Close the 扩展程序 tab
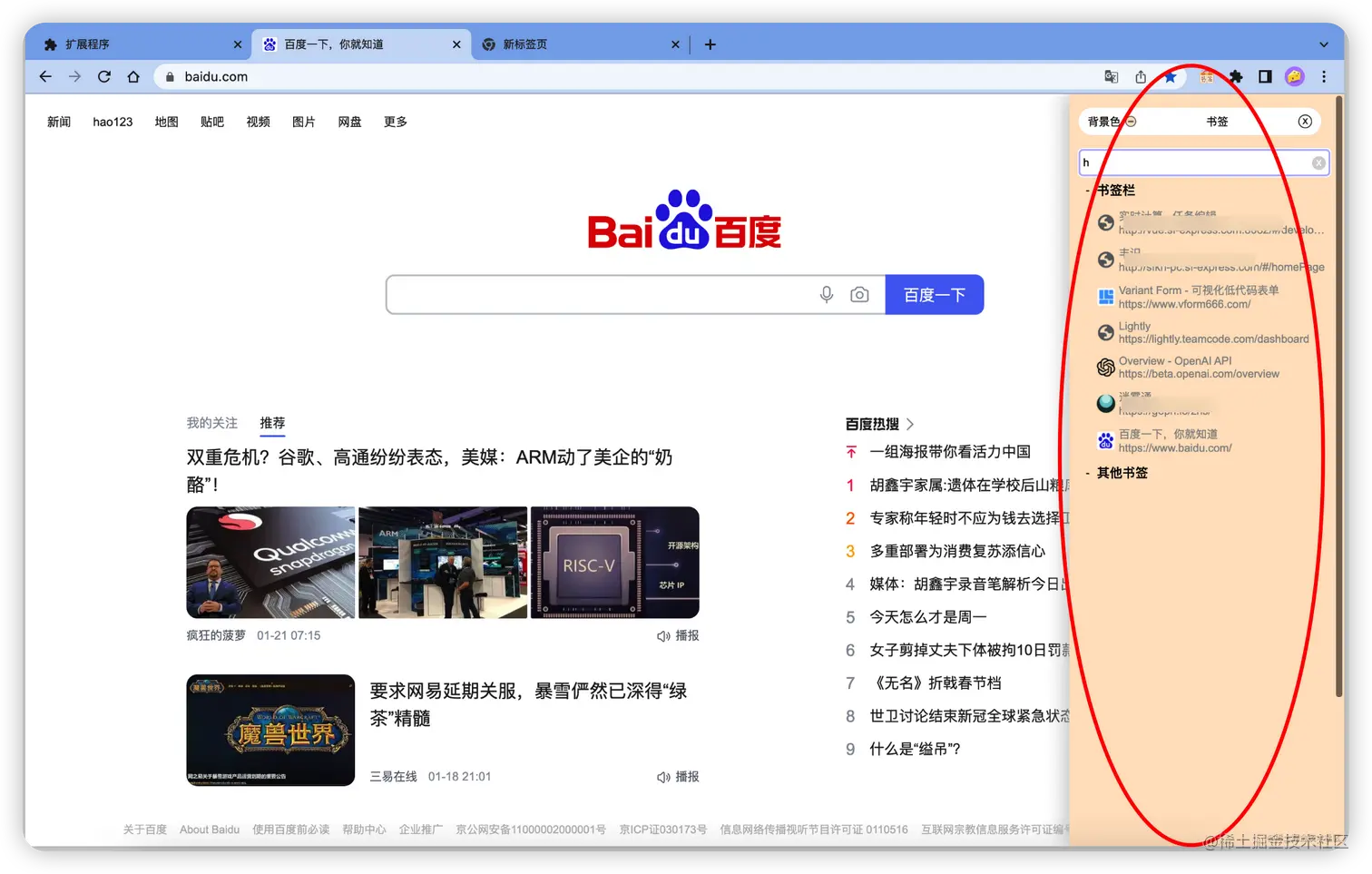This screenshot has height=874, width=1372. pos(238,44)
